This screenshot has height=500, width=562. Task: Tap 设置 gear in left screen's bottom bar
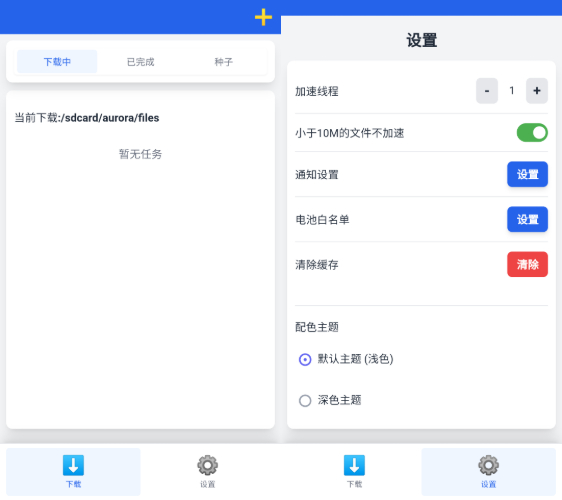coord(208,471)
